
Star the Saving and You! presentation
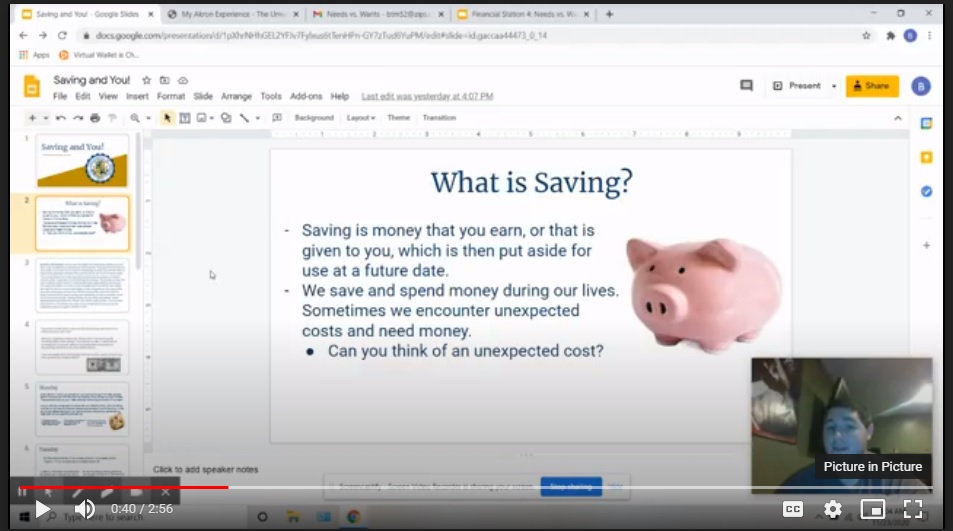coord(146,80)
